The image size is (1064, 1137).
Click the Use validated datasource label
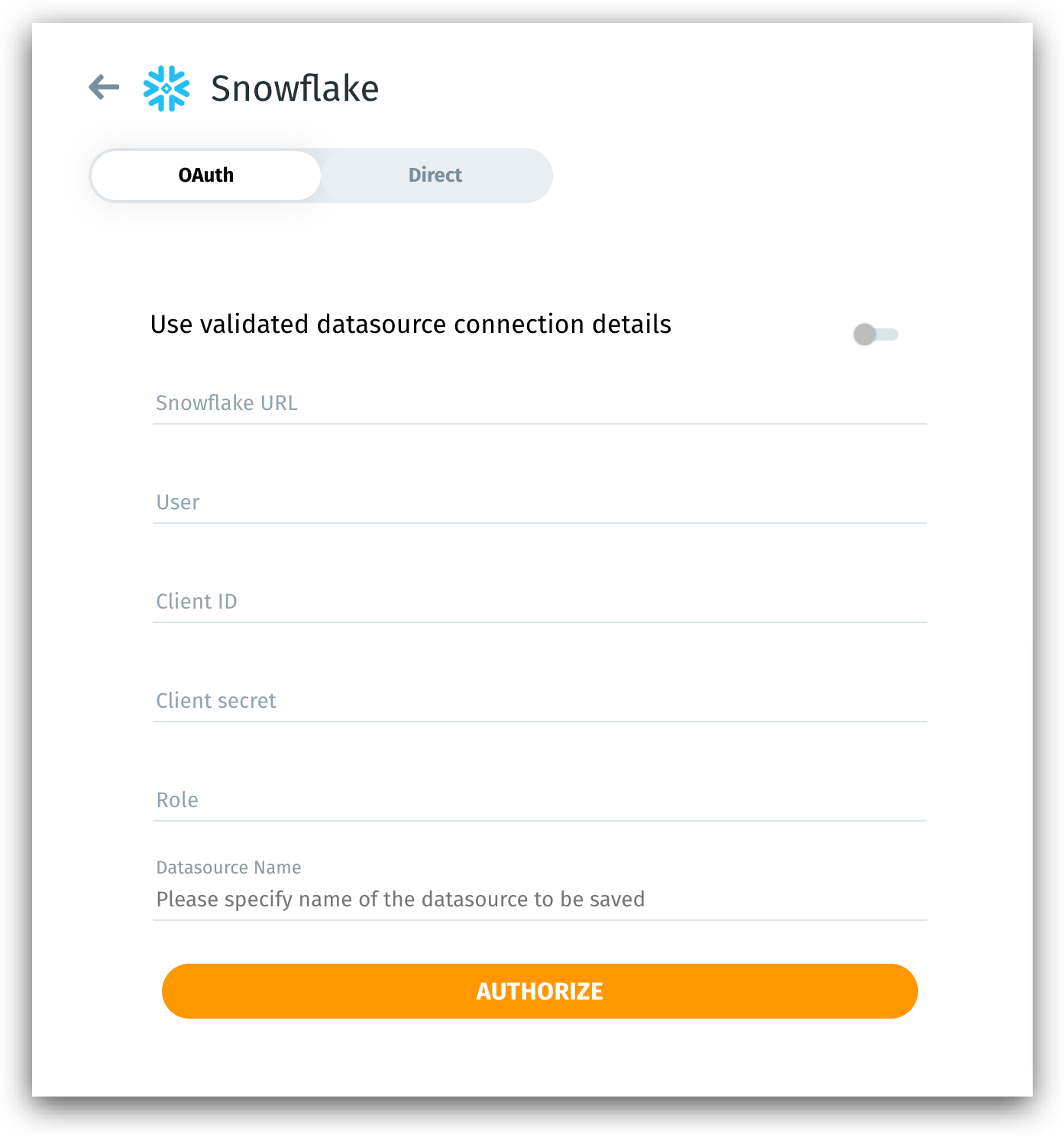click(x=412, y=324)
